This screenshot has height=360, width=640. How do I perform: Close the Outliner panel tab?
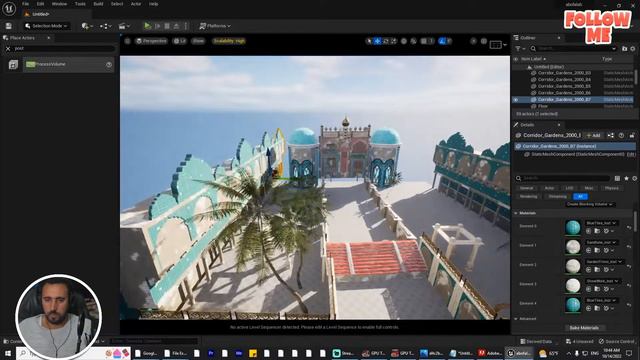[559, 38]
